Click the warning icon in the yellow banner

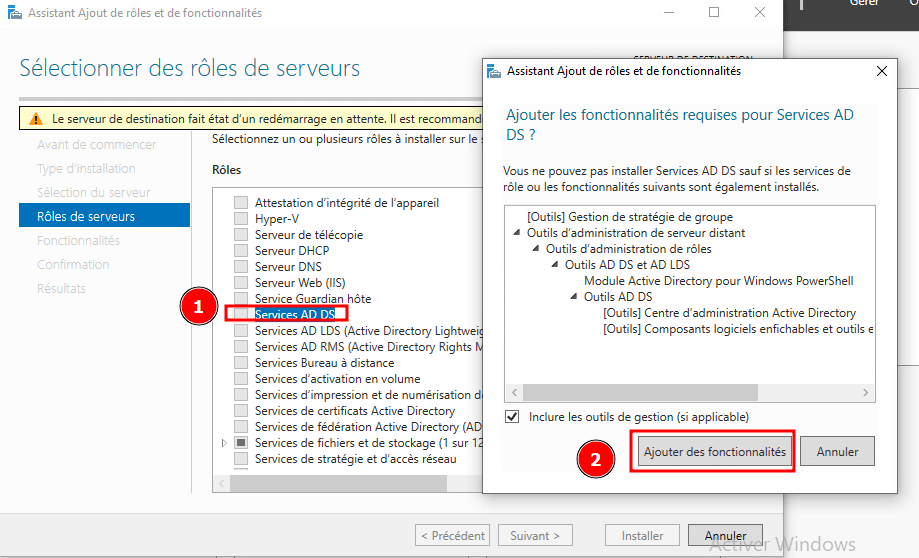(36, 118)
